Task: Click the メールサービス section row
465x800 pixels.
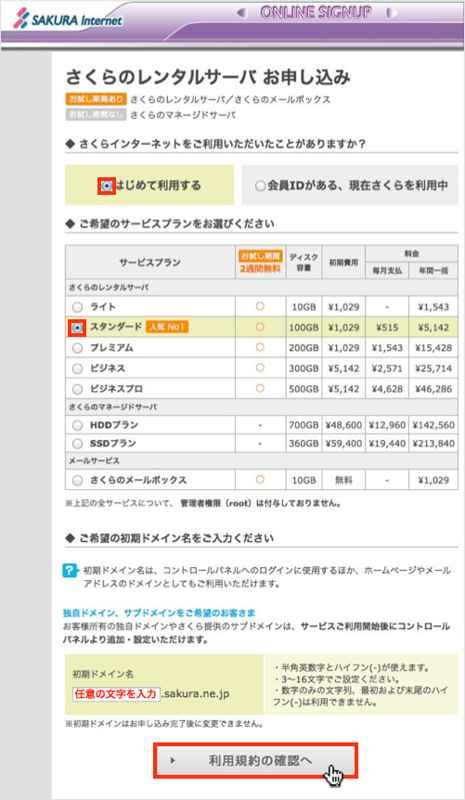Action: (261, 461)
